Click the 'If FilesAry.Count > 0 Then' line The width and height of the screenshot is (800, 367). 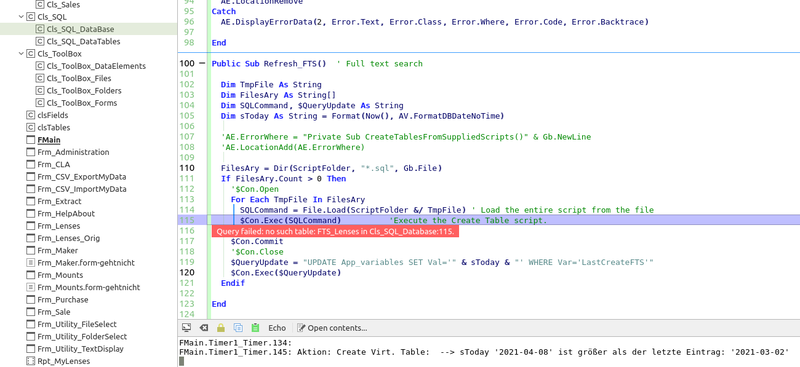pyautogui.click(x=283, y=179)
